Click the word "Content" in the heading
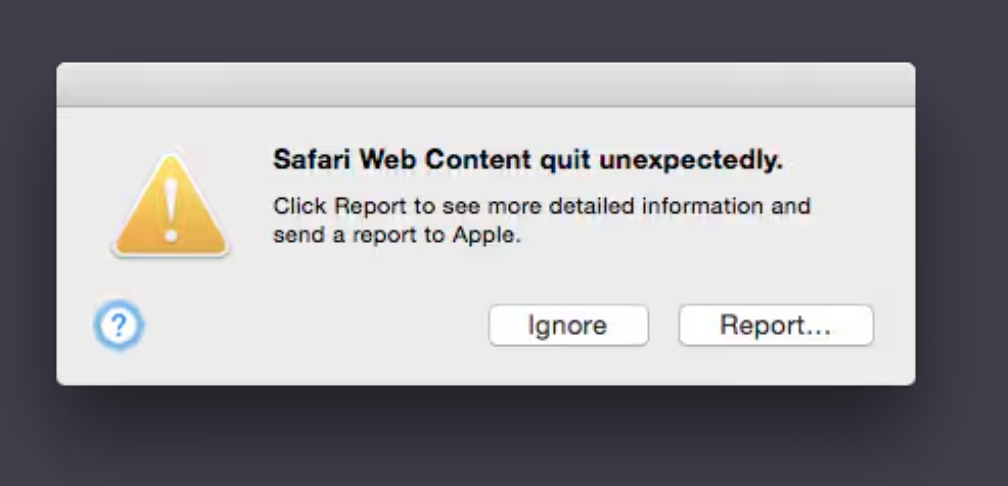Viewport: 1008px width, 486px height. [479, 159]
